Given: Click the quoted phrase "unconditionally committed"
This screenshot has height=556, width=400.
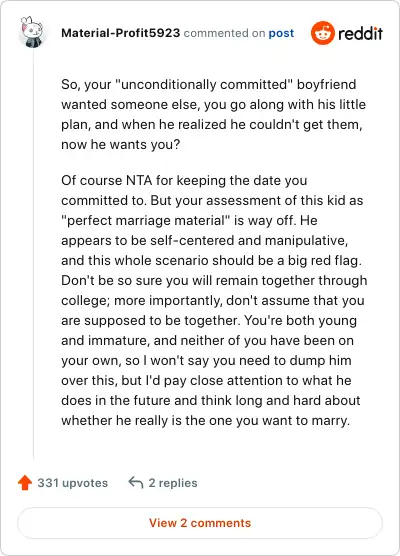Looking at the screenshot, I should tap(204, 84).
